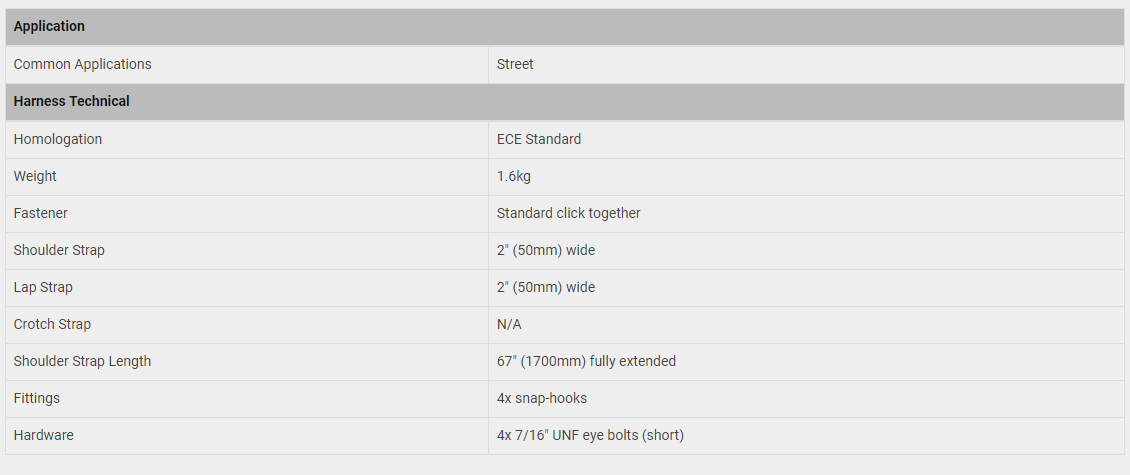Select the Crotch Strap row label
This screenshot has width=1130, height=475.
(53, 324)
